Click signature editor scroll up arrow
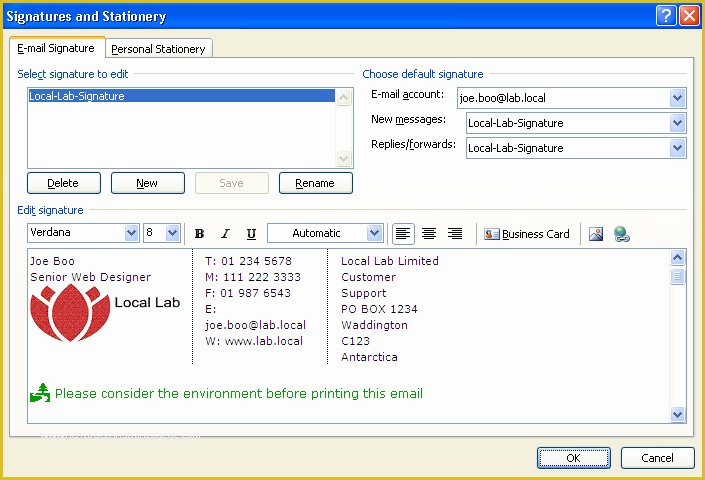This screenshot has width=705, height=480. click(x=677, y=258)
